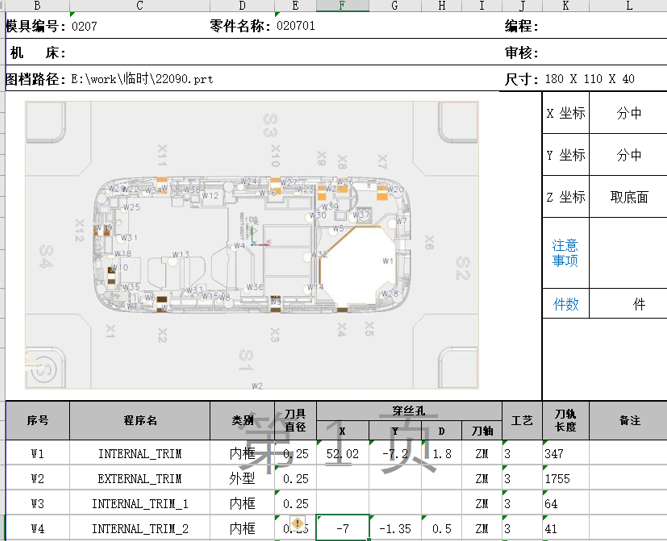Screen dimensions: 667x541
Task: Click the 工艺 table header
Action: [x=522, y=421]
